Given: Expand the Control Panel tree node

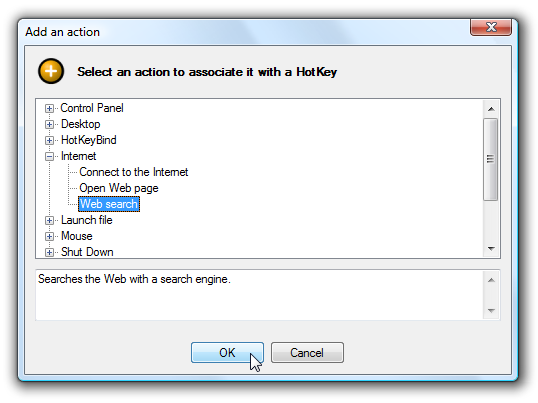Looking at the screenshot, I should (x=49, y=108).
